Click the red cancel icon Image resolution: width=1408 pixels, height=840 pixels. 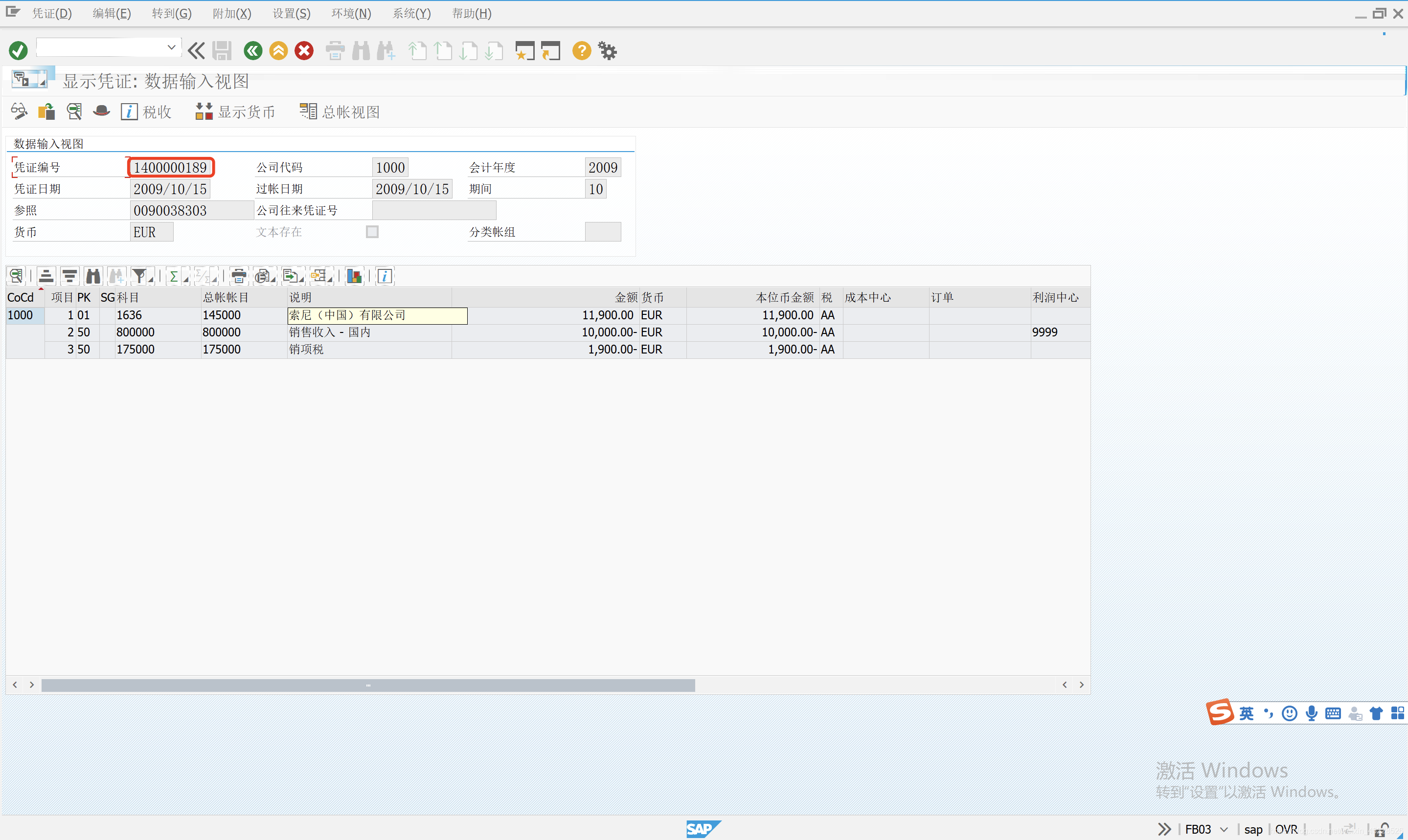[x=304, y=51]
